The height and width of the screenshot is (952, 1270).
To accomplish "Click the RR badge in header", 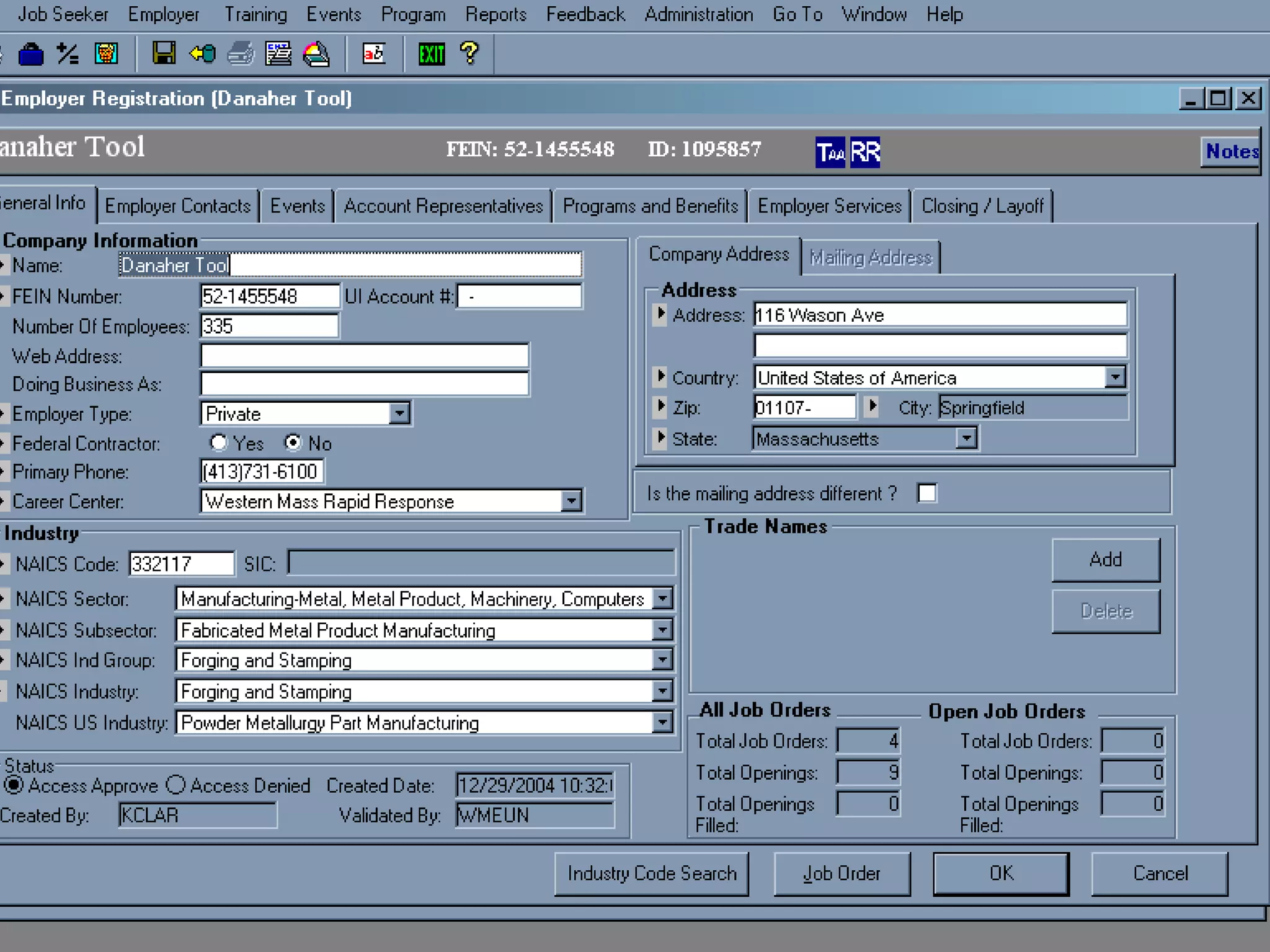I will pos(865,152).
